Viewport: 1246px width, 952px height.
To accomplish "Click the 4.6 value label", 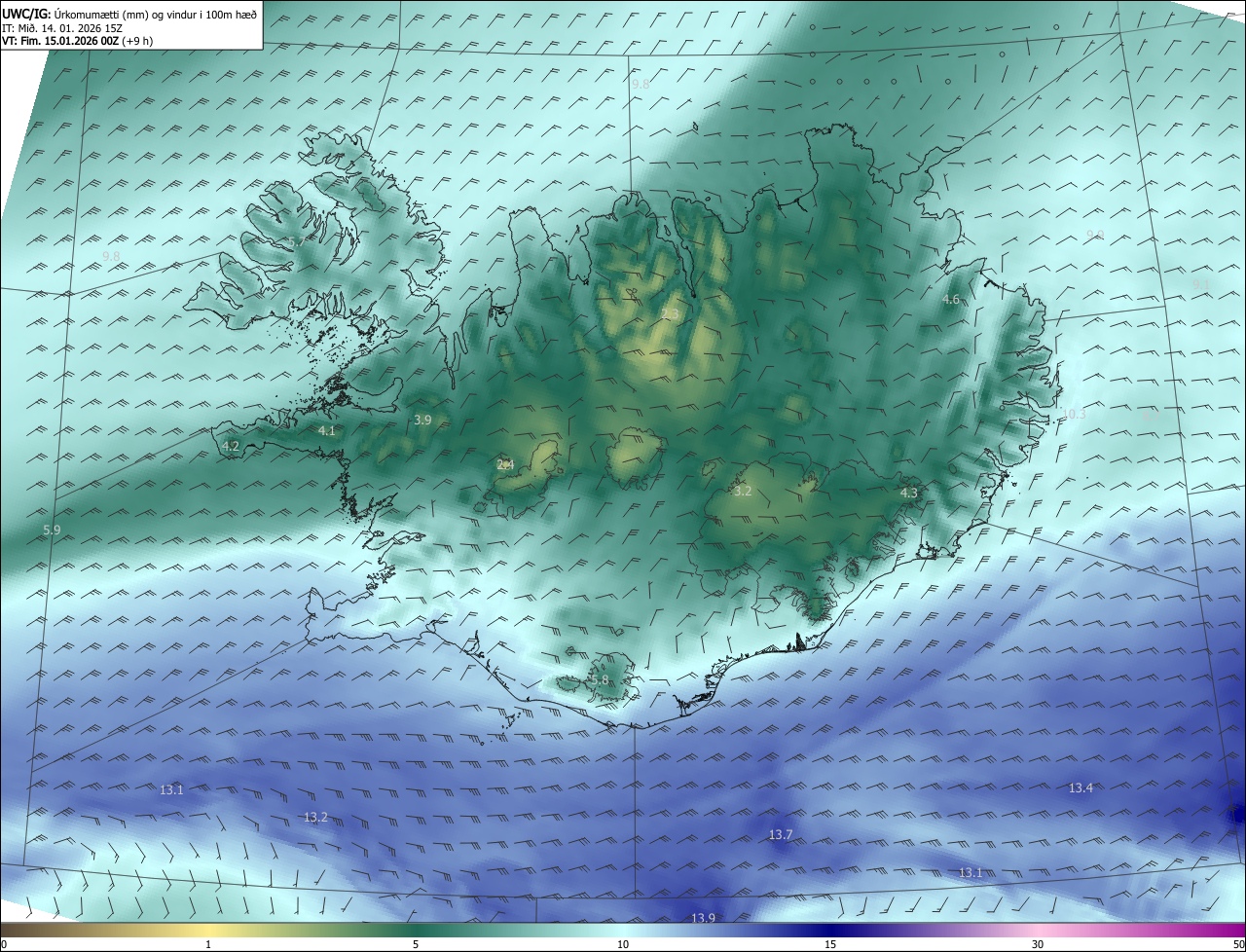I will tap(952, 300).
